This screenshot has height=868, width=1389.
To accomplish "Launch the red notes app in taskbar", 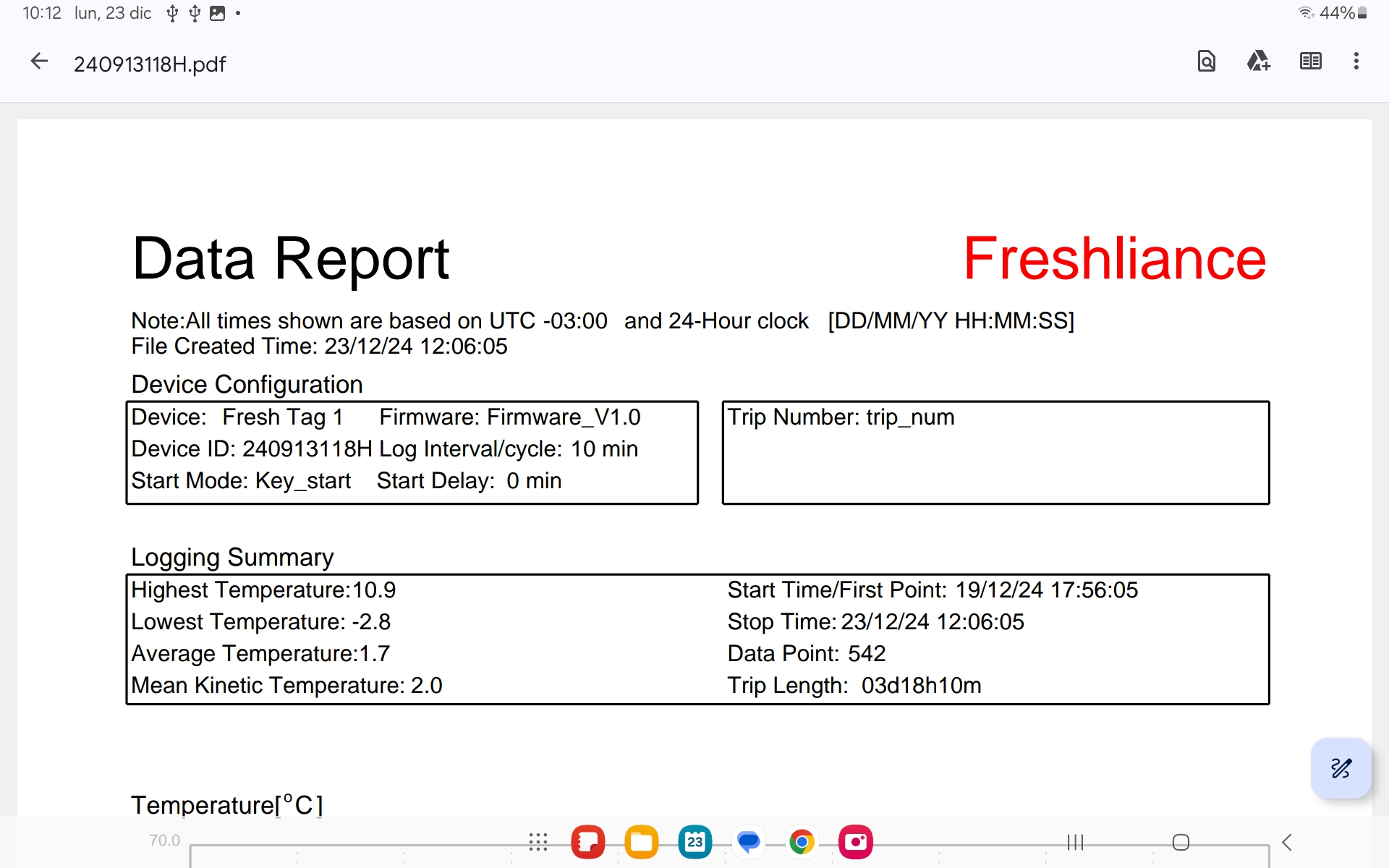I will (587, 842).
